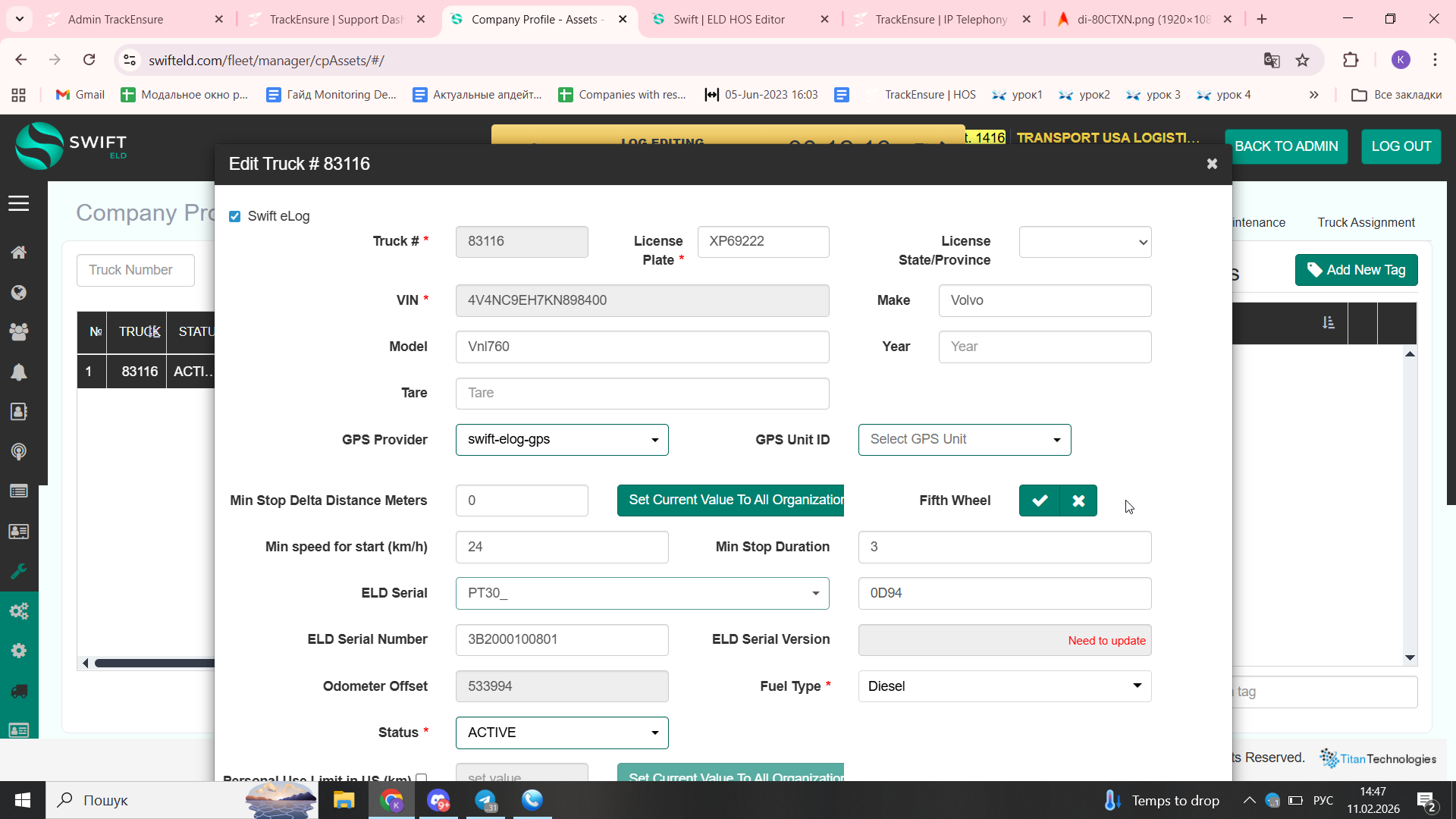
Task: Switch to the Truck Assignment tab
Action: 1365,222
